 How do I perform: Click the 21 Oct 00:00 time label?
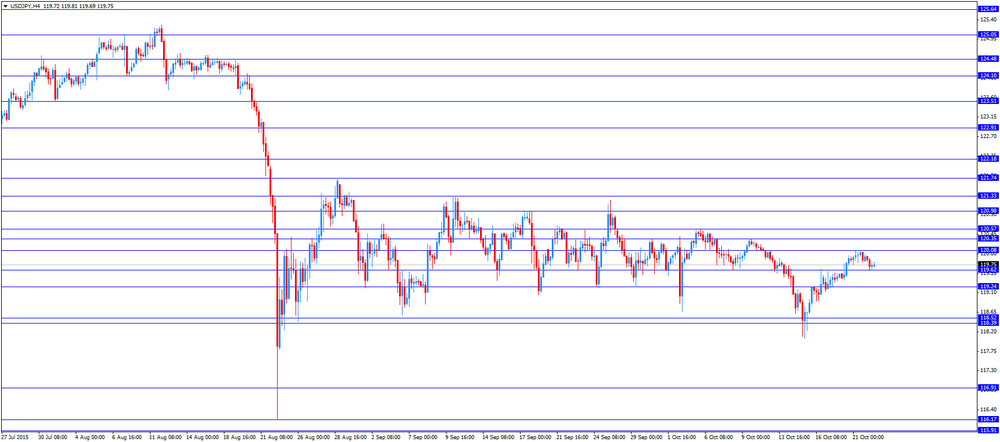tap(868, 438)
